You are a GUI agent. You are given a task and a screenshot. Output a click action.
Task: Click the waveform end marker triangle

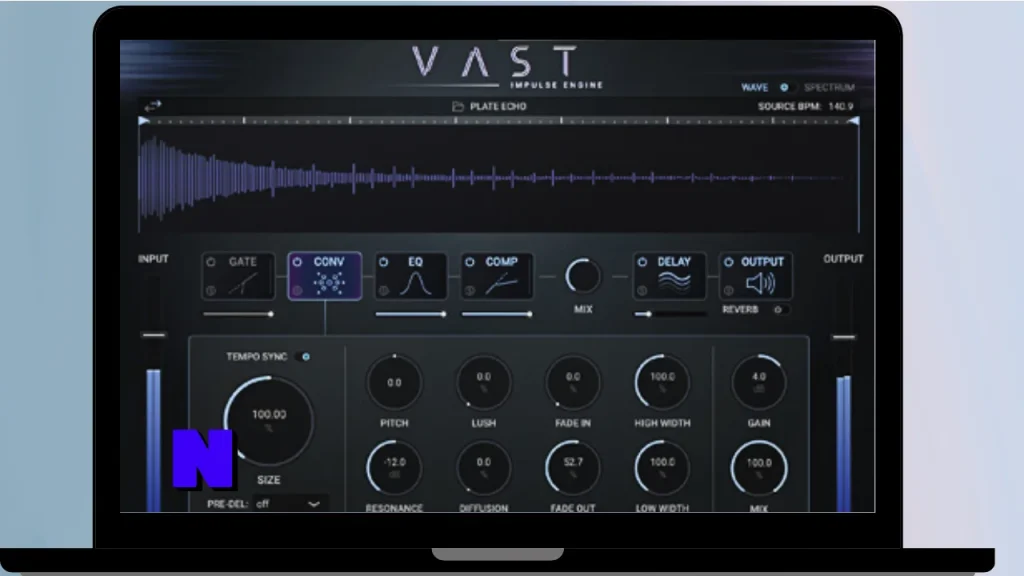click(854, 121)
